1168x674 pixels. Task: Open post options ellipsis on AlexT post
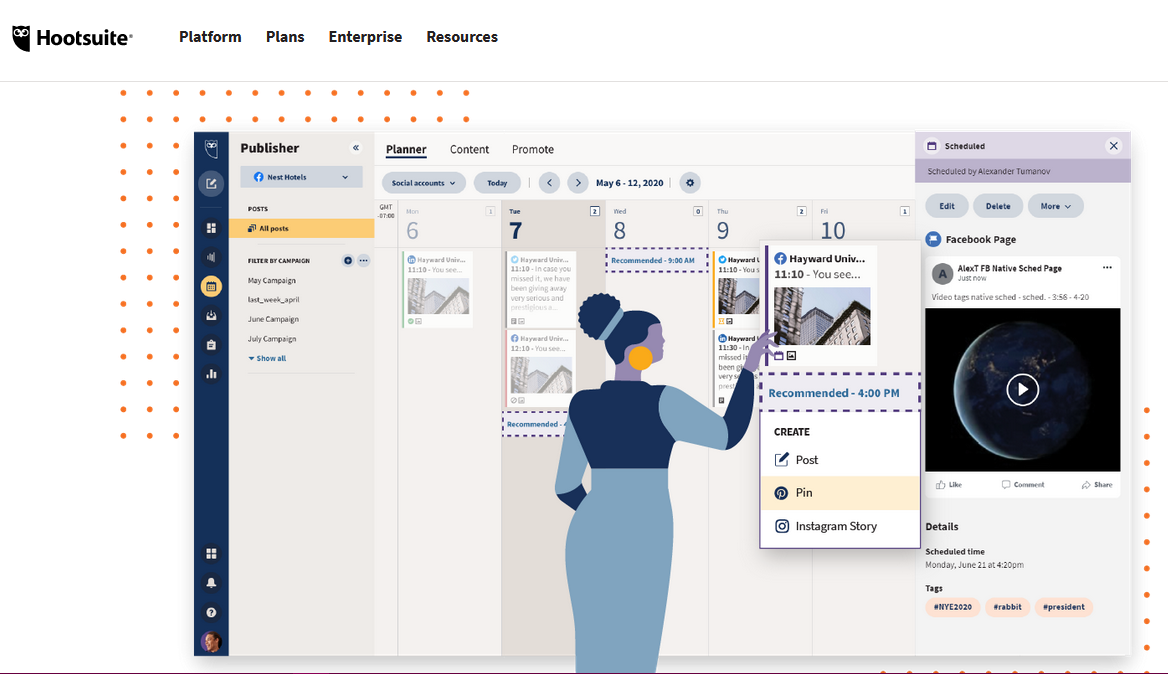tap(1107, 267)
